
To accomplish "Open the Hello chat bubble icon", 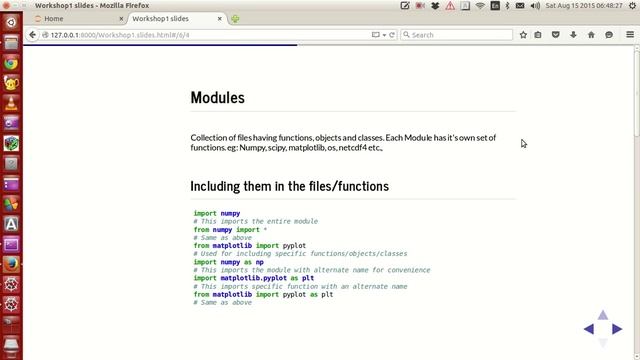I will 609,35.
